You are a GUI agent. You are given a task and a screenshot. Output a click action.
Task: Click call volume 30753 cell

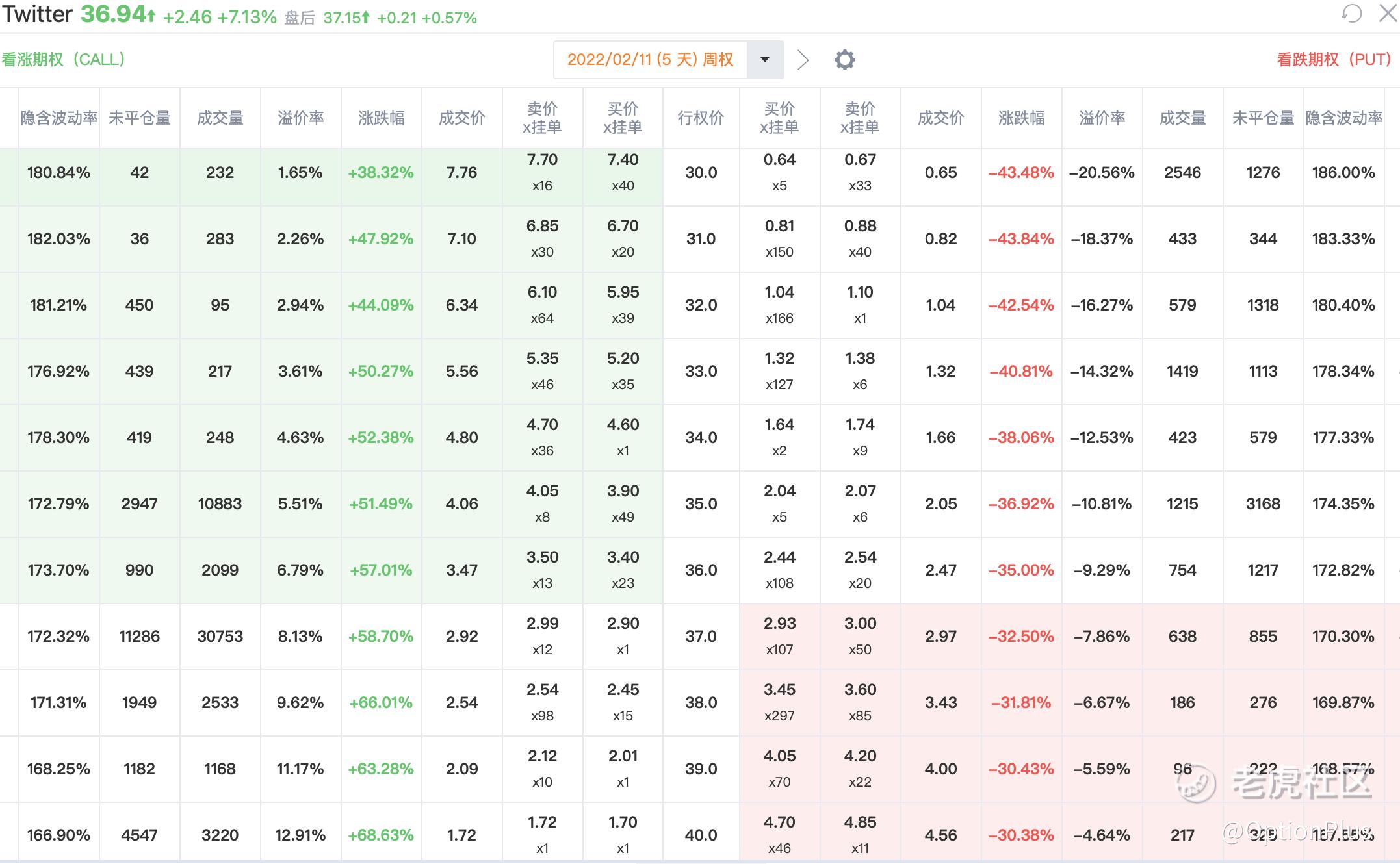[x=220, y=637]
